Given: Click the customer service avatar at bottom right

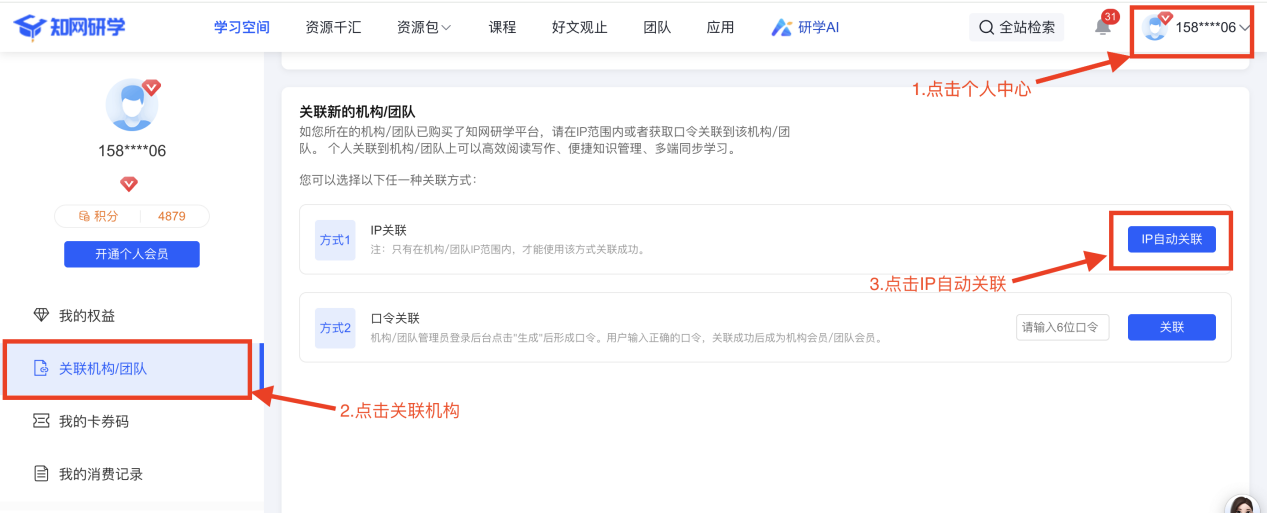Looking at the screenshot, I should (x=1241, y=503).
